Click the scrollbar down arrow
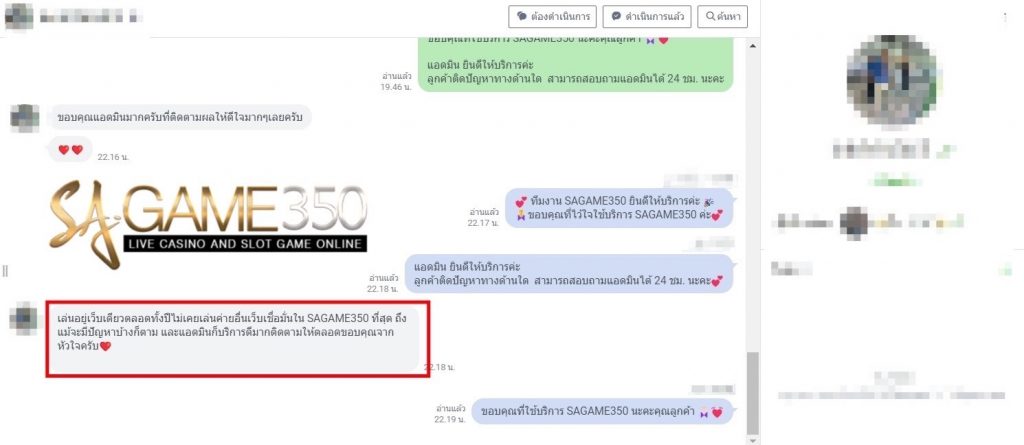 pos(752,440)
